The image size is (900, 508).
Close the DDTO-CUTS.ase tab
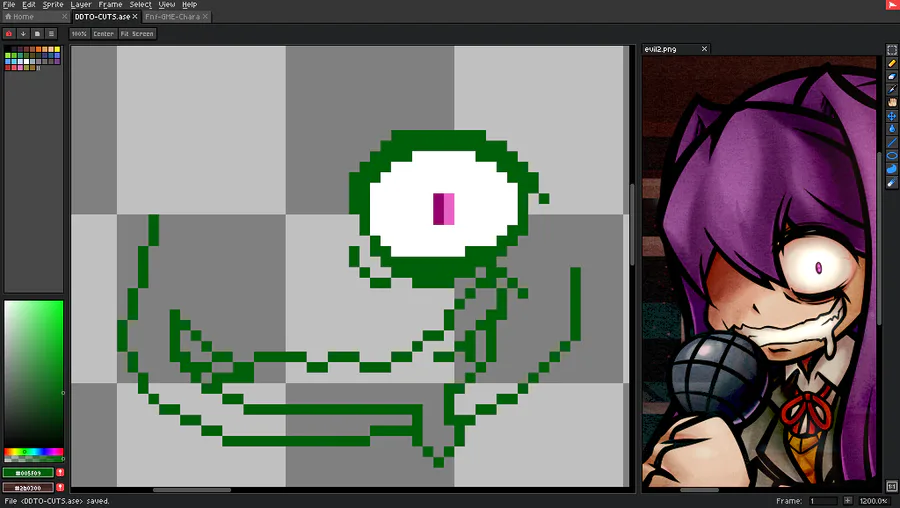coord(135,17)
